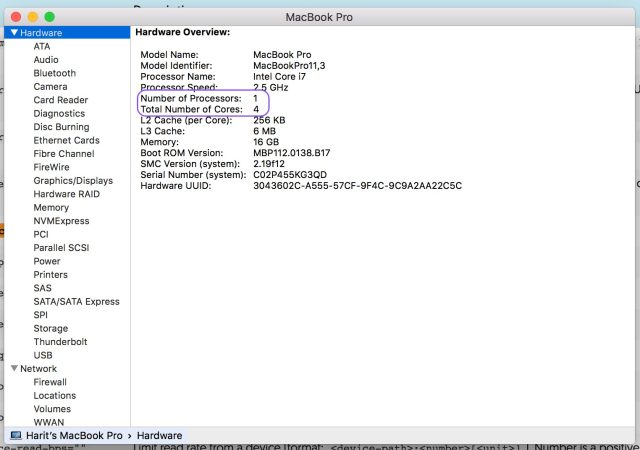Open Printers in the sidebar
640x450 pixels.
(51, 275)
